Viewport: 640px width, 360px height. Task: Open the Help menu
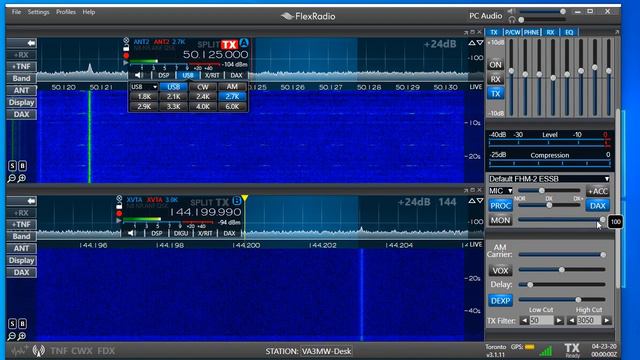click(89, 12)
